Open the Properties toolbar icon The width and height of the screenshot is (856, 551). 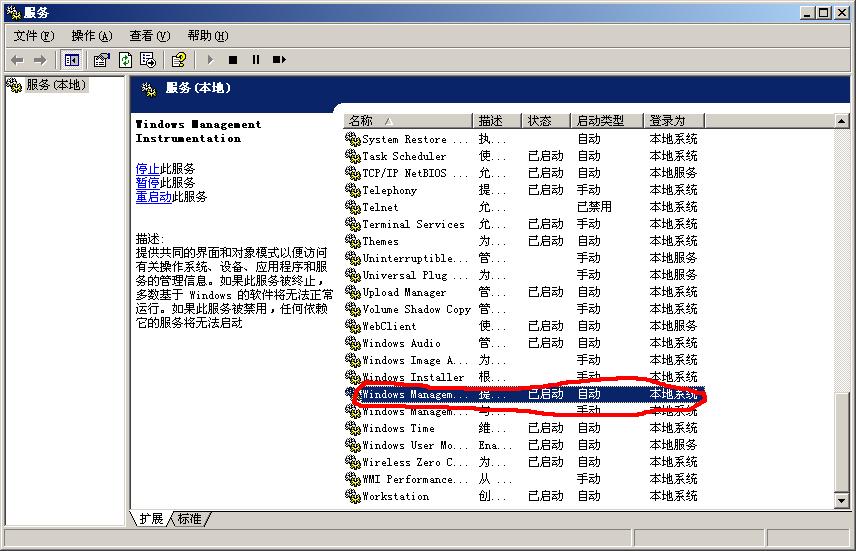point(102,60)
